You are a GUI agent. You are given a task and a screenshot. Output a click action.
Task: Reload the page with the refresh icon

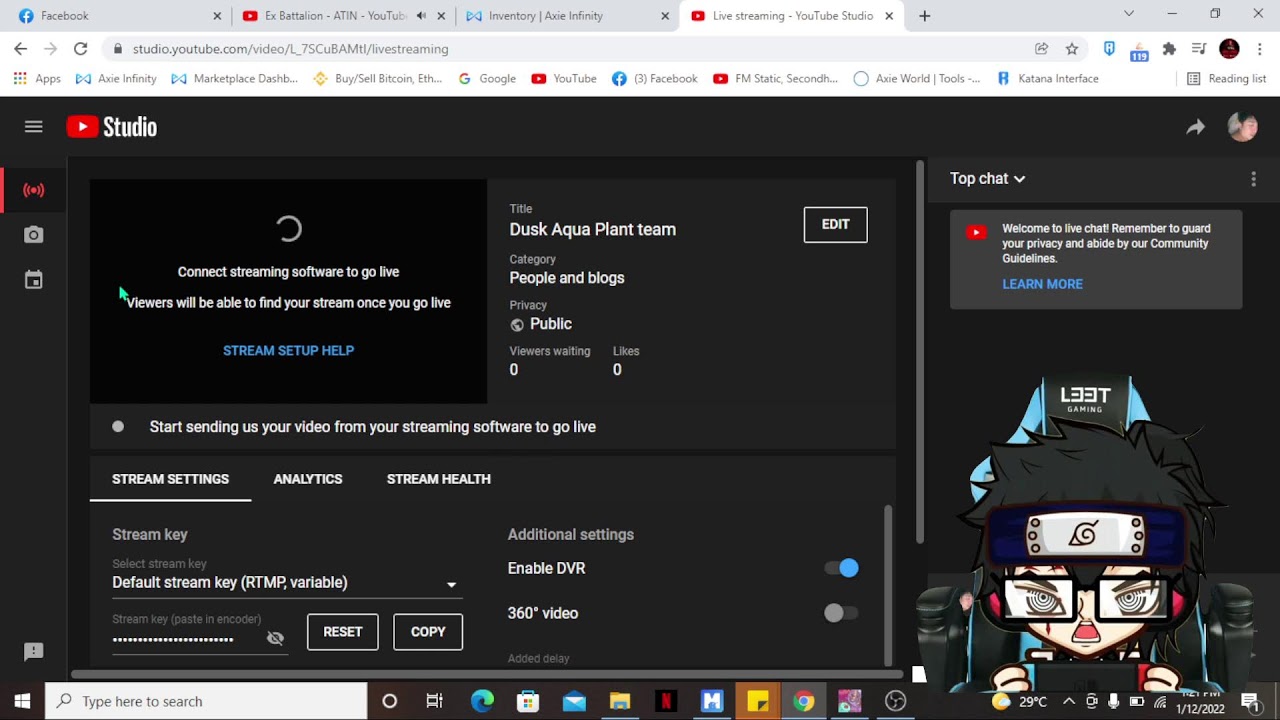pyautogui.click(x=80, y=48)
